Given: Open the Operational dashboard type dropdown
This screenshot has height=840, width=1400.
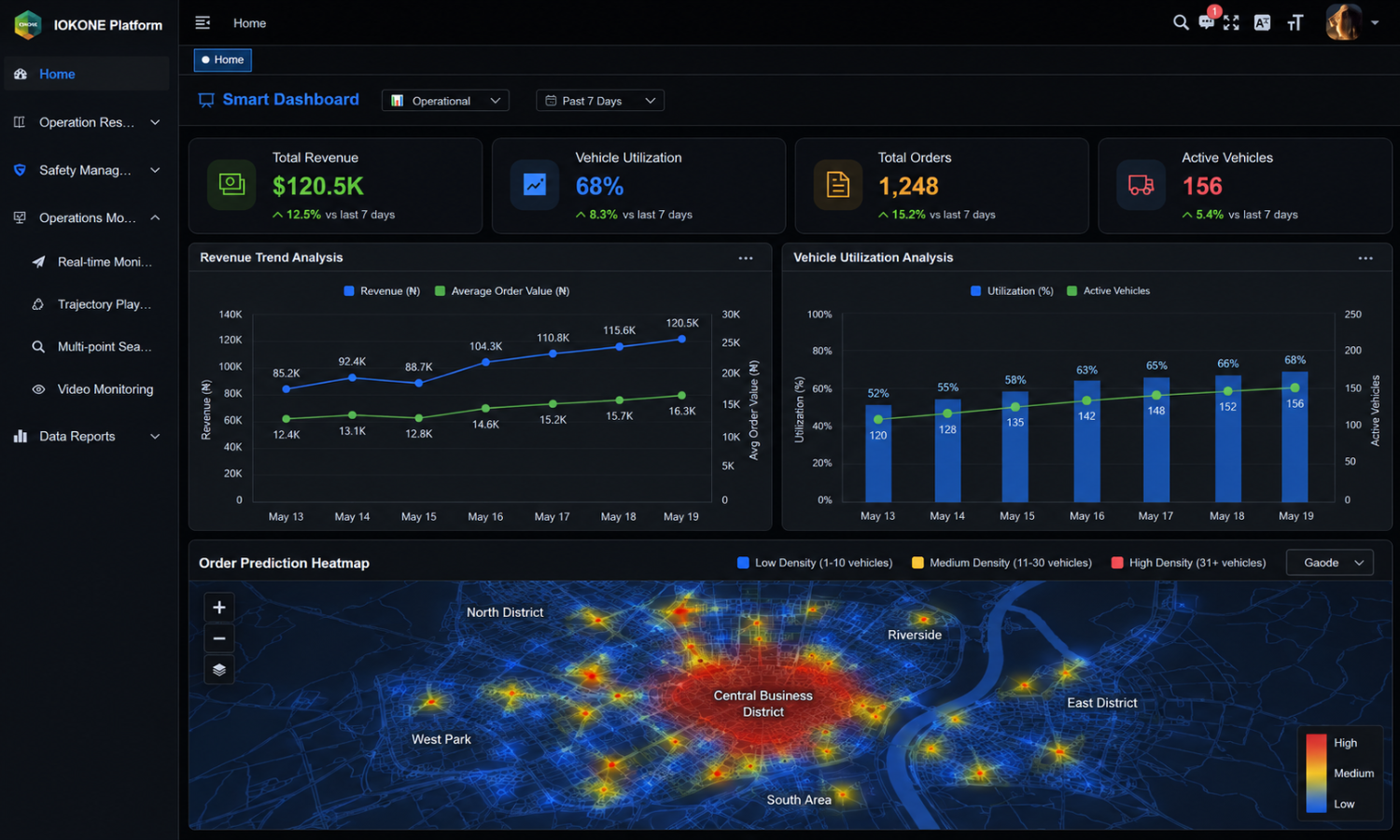Looking at the screenshot, I should click(x=445, y=100).
